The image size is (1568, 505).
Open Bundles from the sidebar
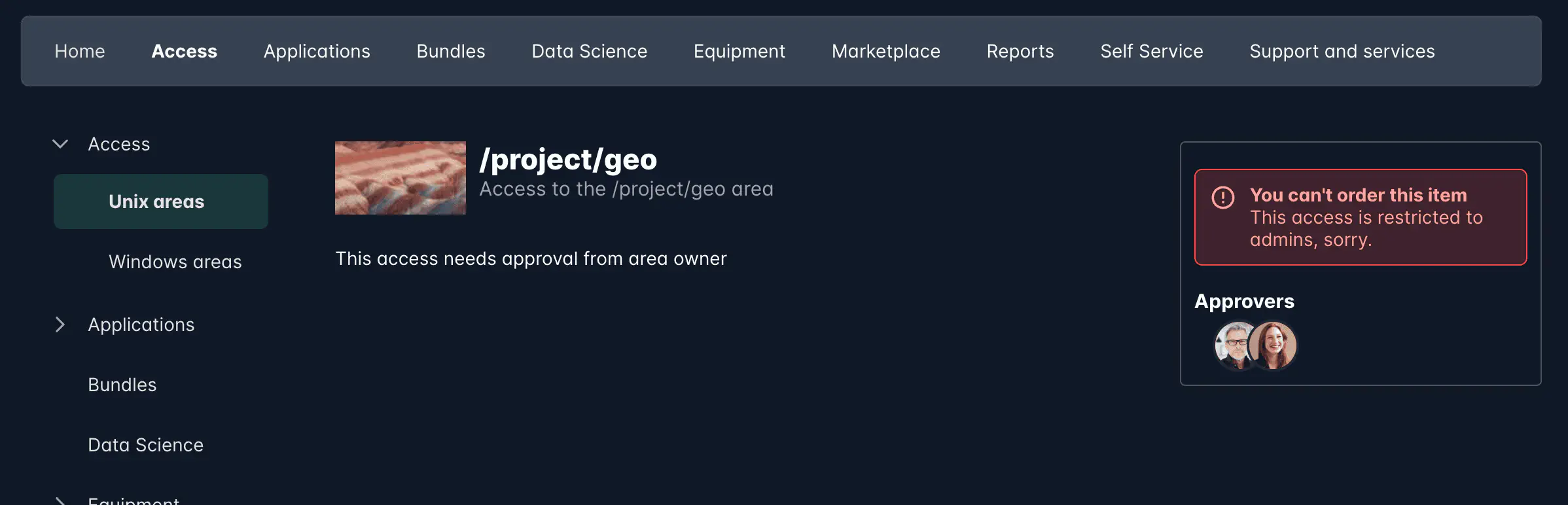(x=122, y=385)
